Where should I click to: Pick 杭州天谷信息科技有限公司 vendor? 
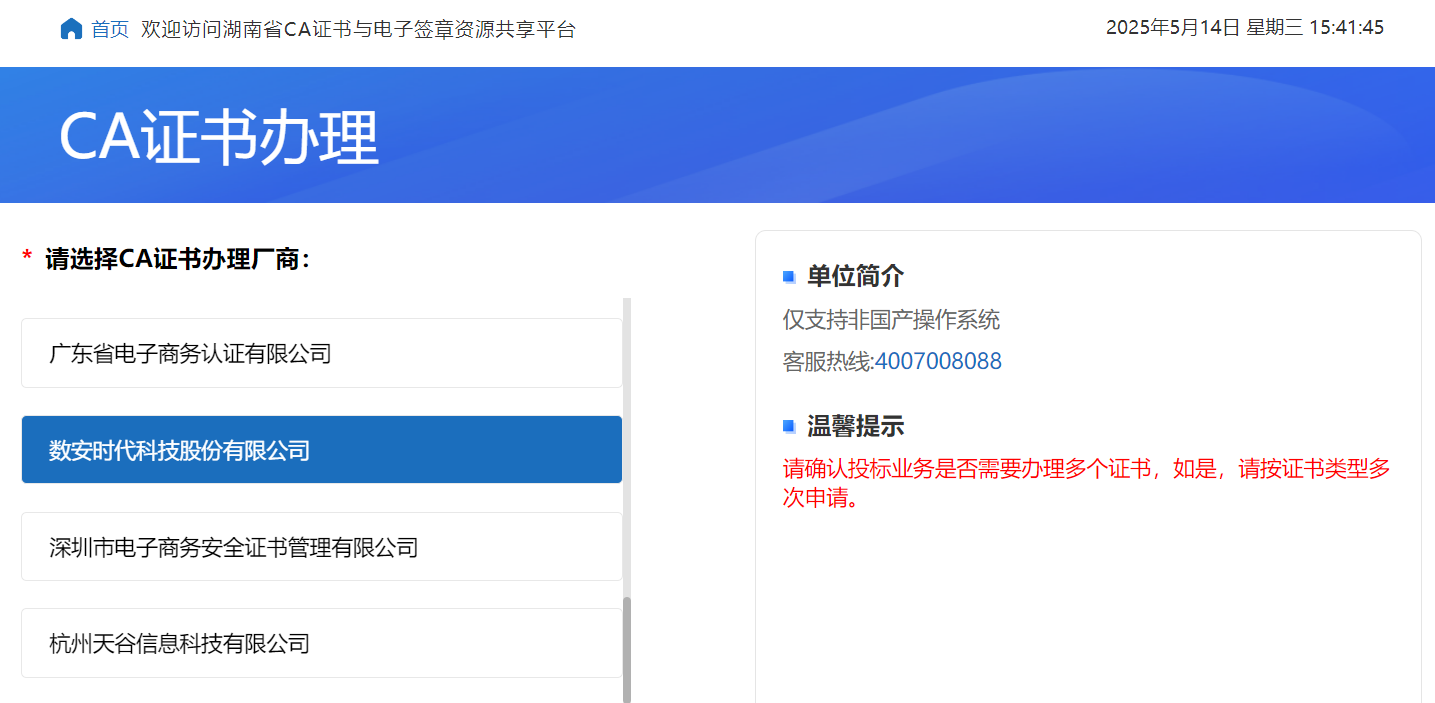(x=322, y=643)
